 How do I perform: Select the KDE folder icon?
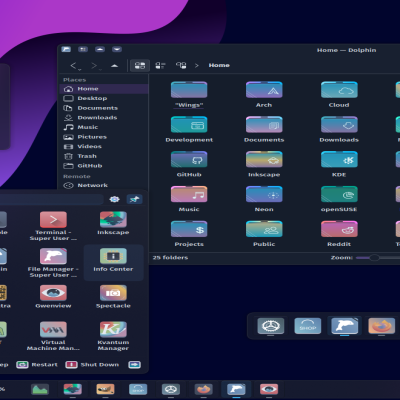[x=339, y=159]
